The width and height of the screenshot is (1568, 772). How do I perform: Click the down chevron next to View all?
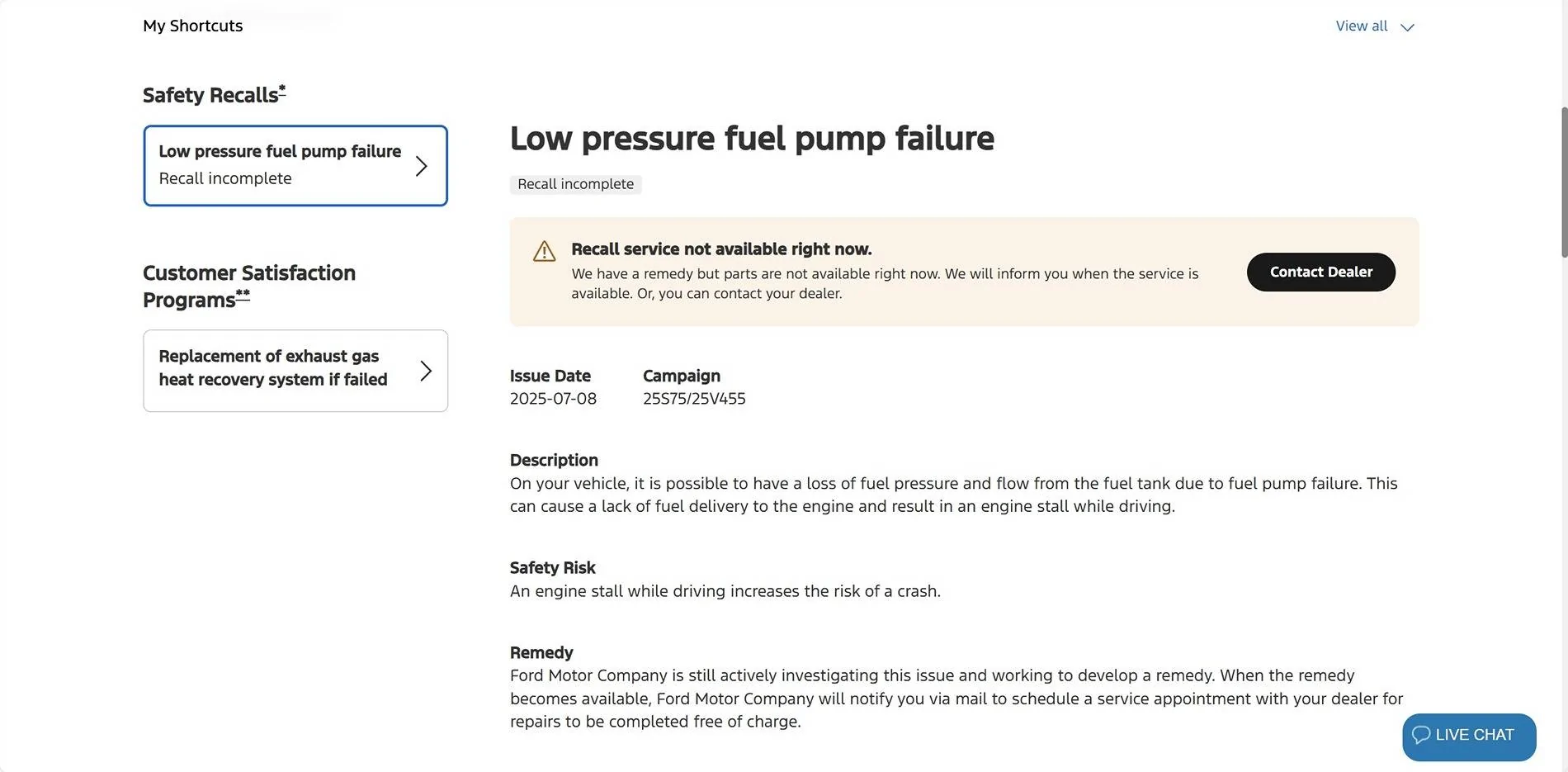[x=1407, y=26]
